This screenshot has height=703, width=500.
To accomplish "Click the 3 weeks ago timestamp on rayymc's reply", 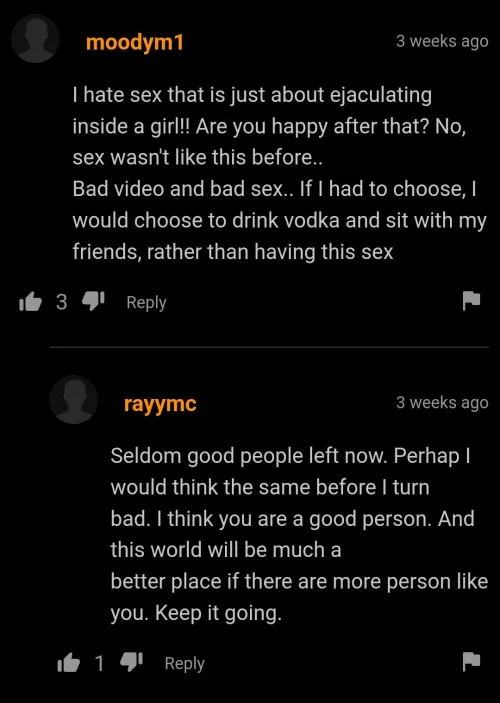I will (442, 403).
